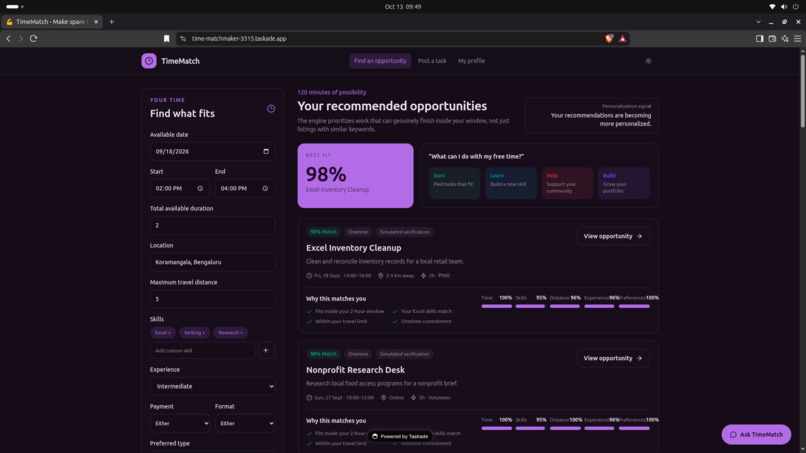The image size is (806, 453).
Task: Click the Excel Inventory Cleanup title
Action: pyautogui.click(x=354, y=248)
